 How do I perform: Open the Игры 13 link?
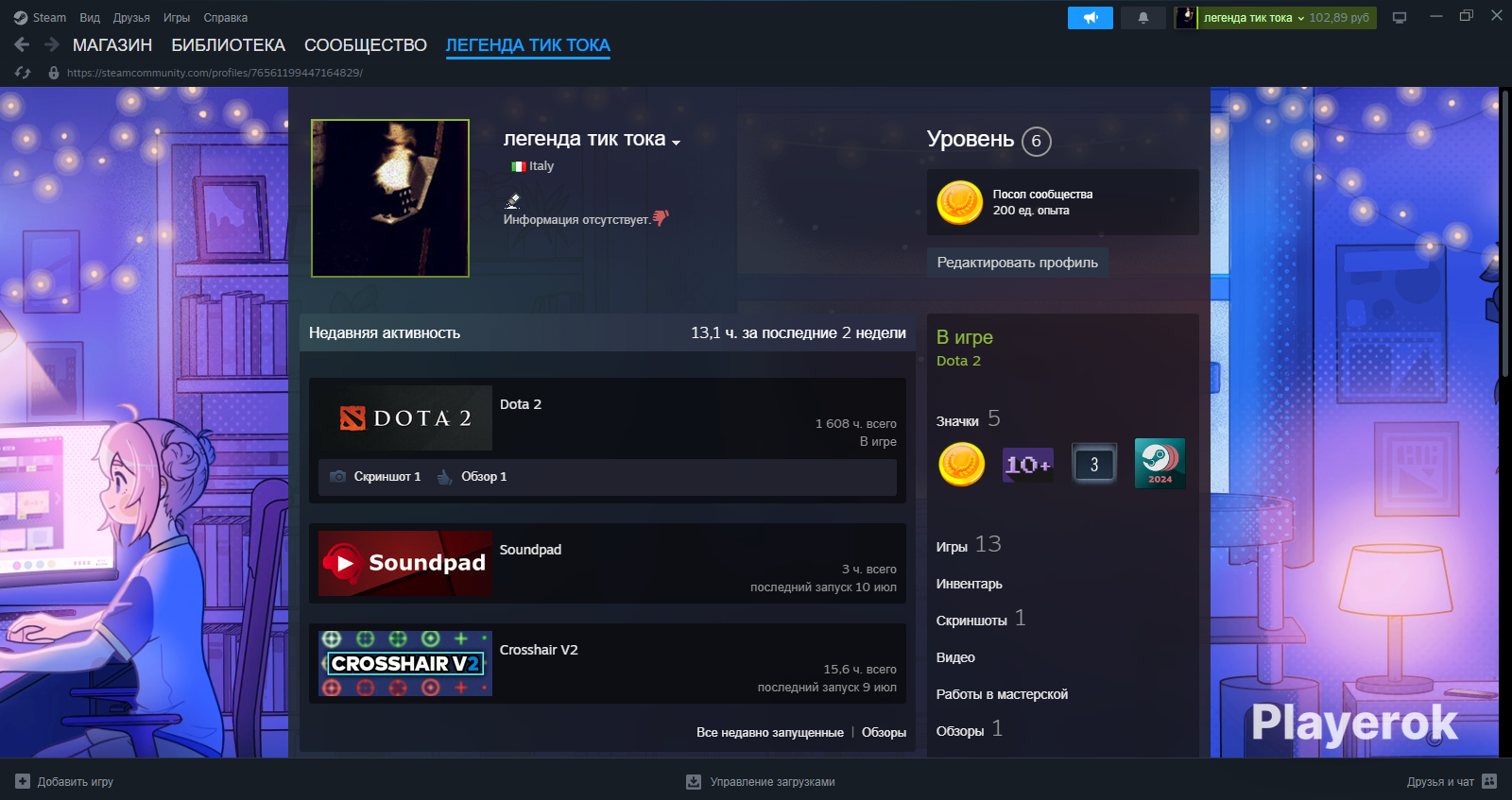969,545
